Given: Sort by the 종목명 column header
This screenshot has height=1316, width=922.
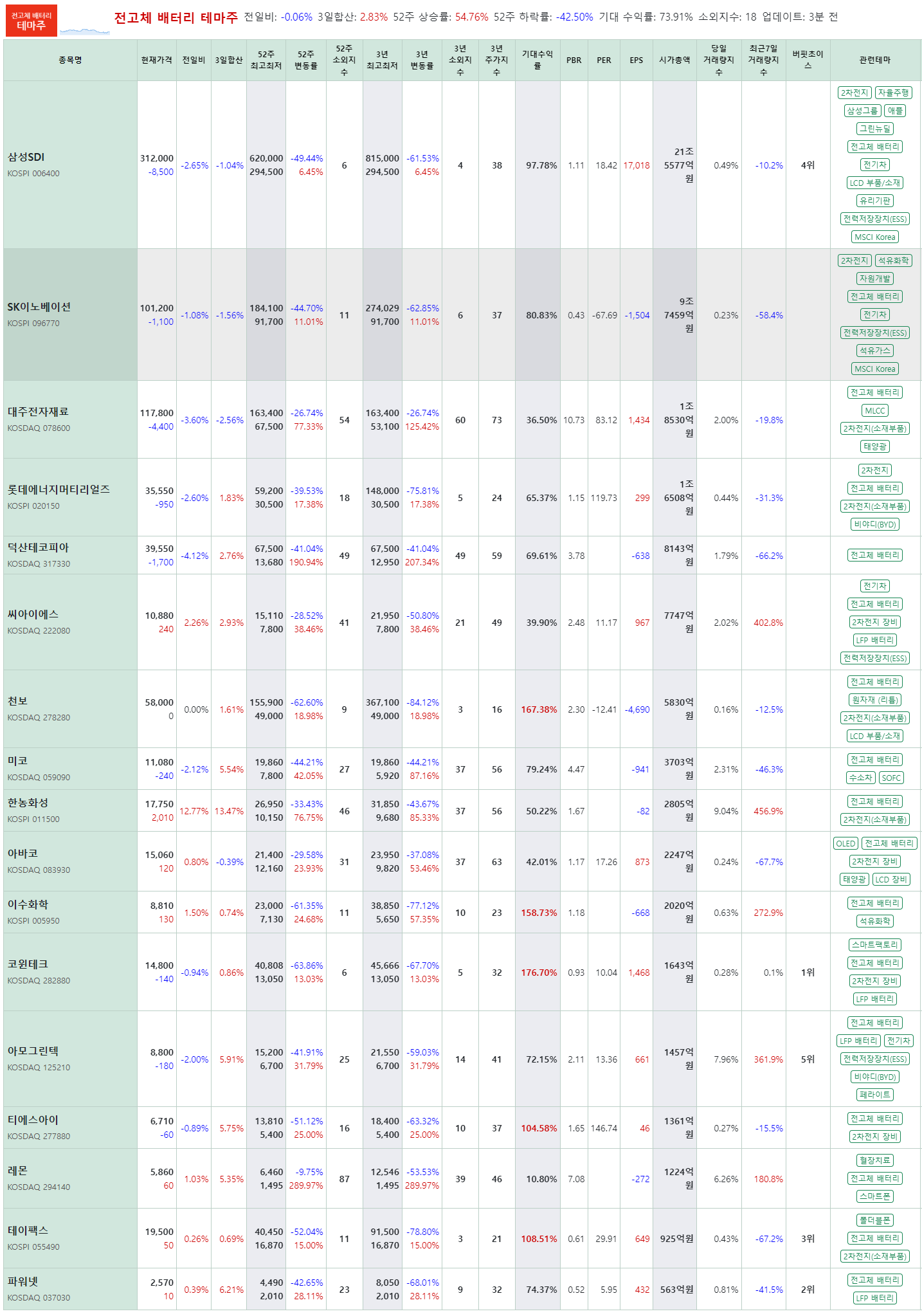Looking at the screenshot, I should click(70, 60).
